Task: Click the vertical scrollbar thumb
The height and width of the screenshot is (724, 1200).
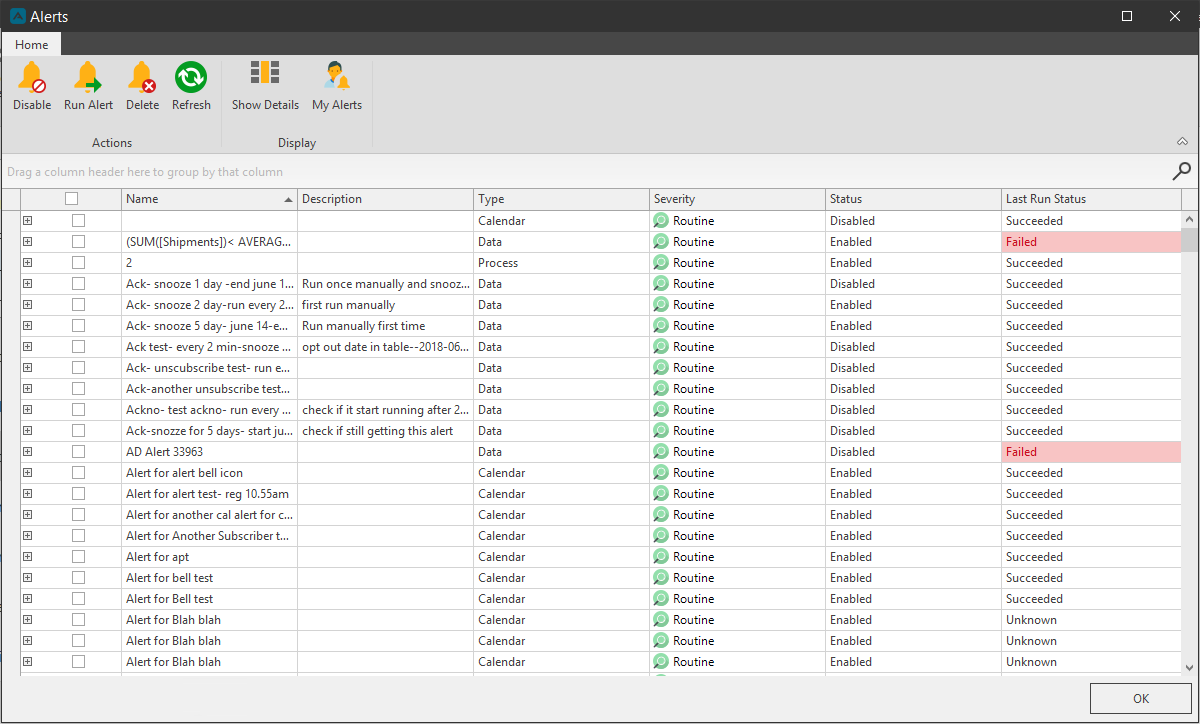Action: pyautogui.click(x=1190, y=240)
